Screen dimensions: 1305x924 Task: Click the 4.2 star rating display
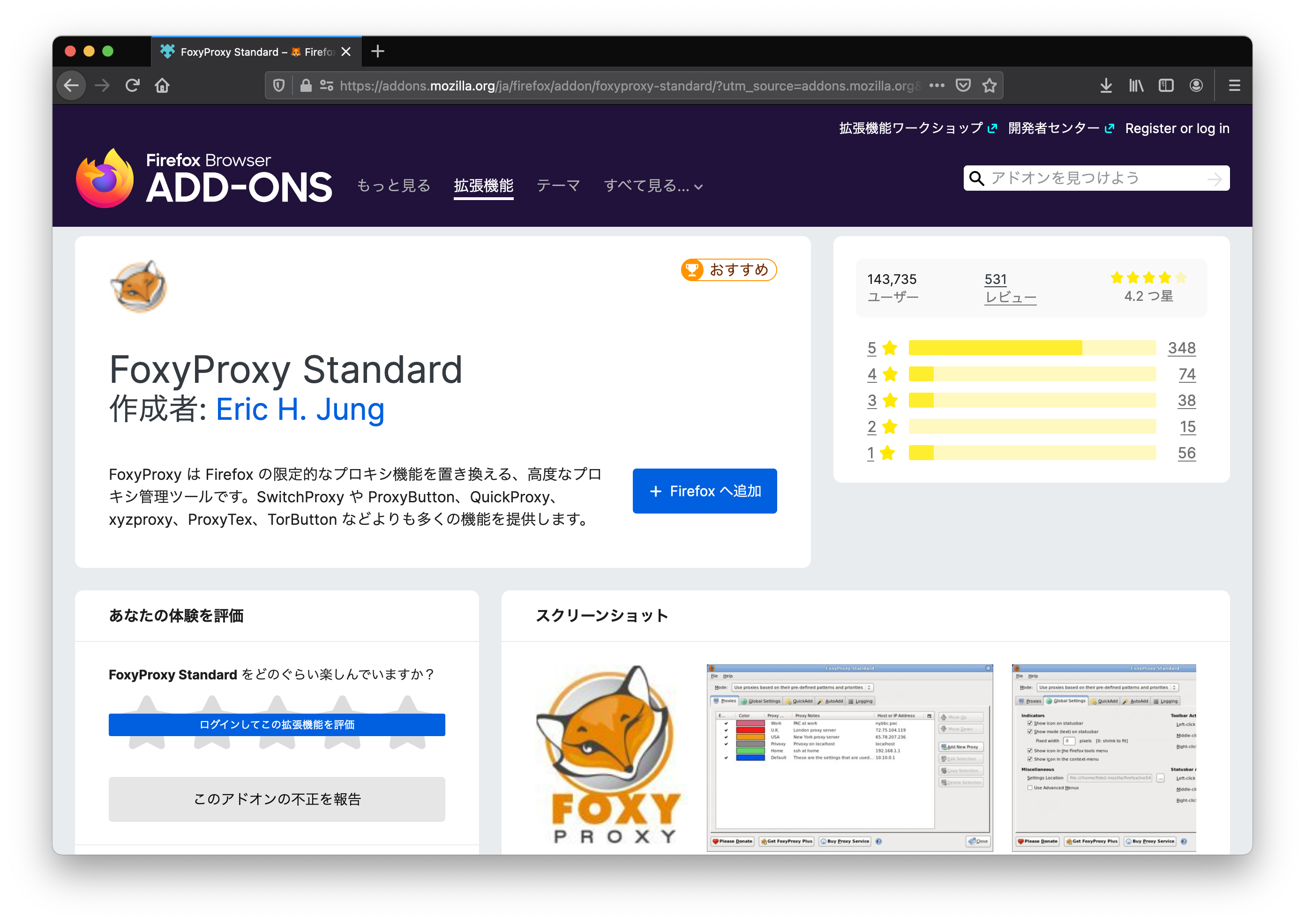pyautogui.click(x=1148, y=286)
